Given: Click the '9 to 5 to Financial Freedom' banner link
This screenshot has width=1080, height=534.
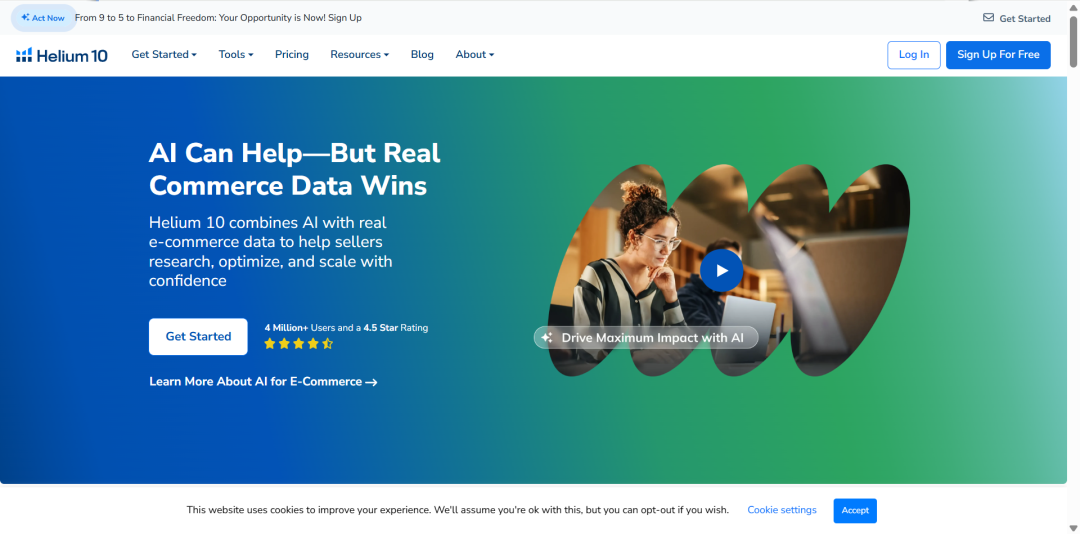Looking at the screenshot, I should [218, 18].
